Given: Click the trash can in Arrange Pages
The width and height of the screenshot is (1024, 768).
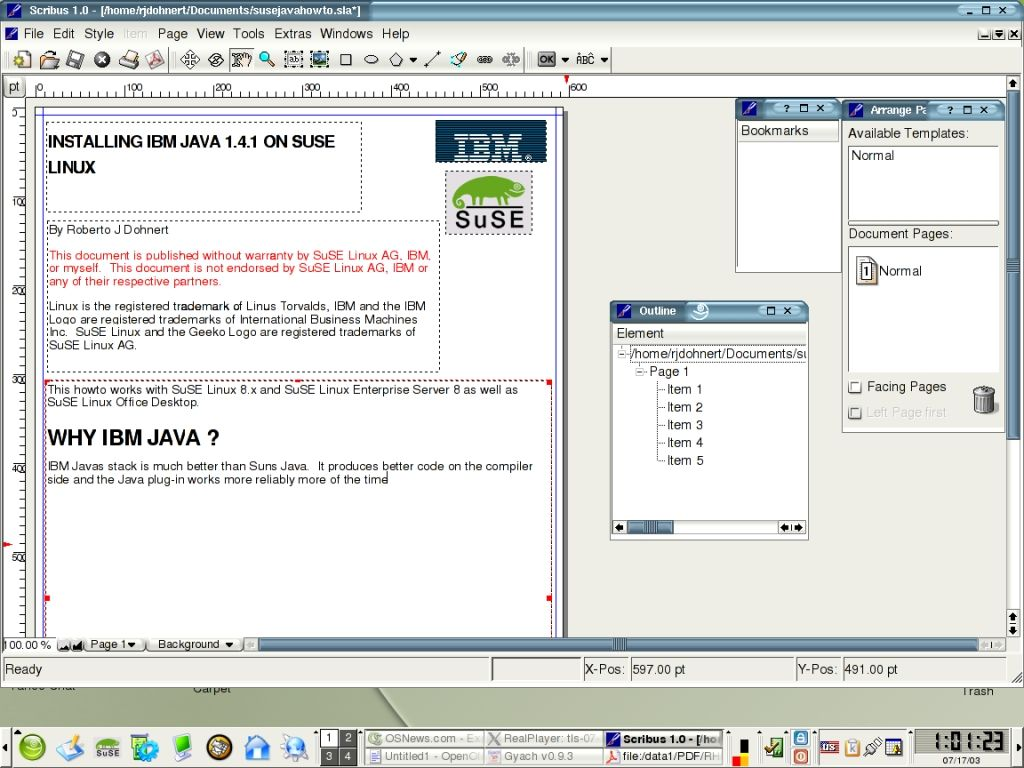Looking at the screenshot, I should (x=984, y=400).
